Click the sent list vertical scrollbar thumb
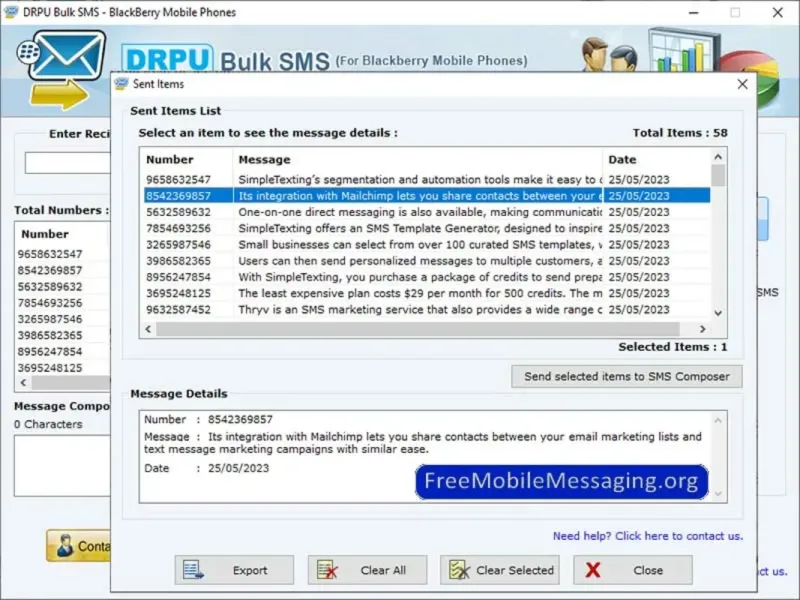Image resolution: width=800 pixels, height=600 pixels. 718,176
